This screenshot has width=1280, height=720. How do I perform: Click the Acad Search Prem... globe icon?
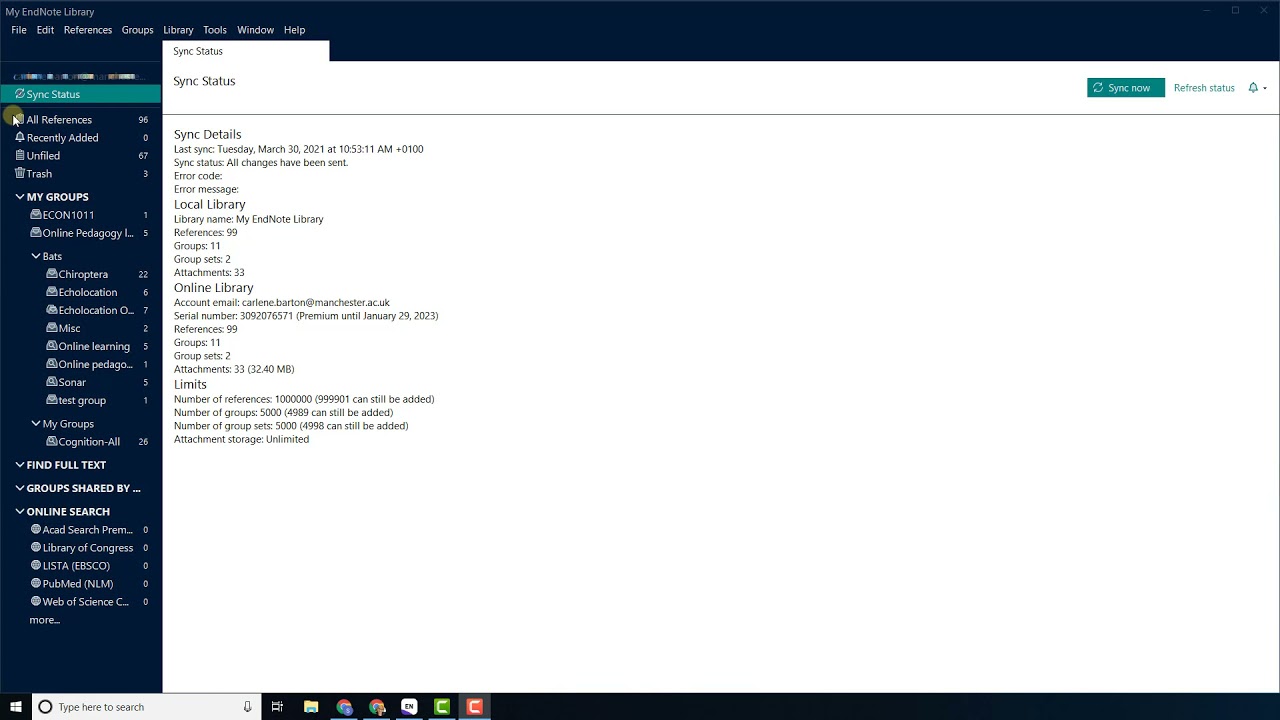36,530
